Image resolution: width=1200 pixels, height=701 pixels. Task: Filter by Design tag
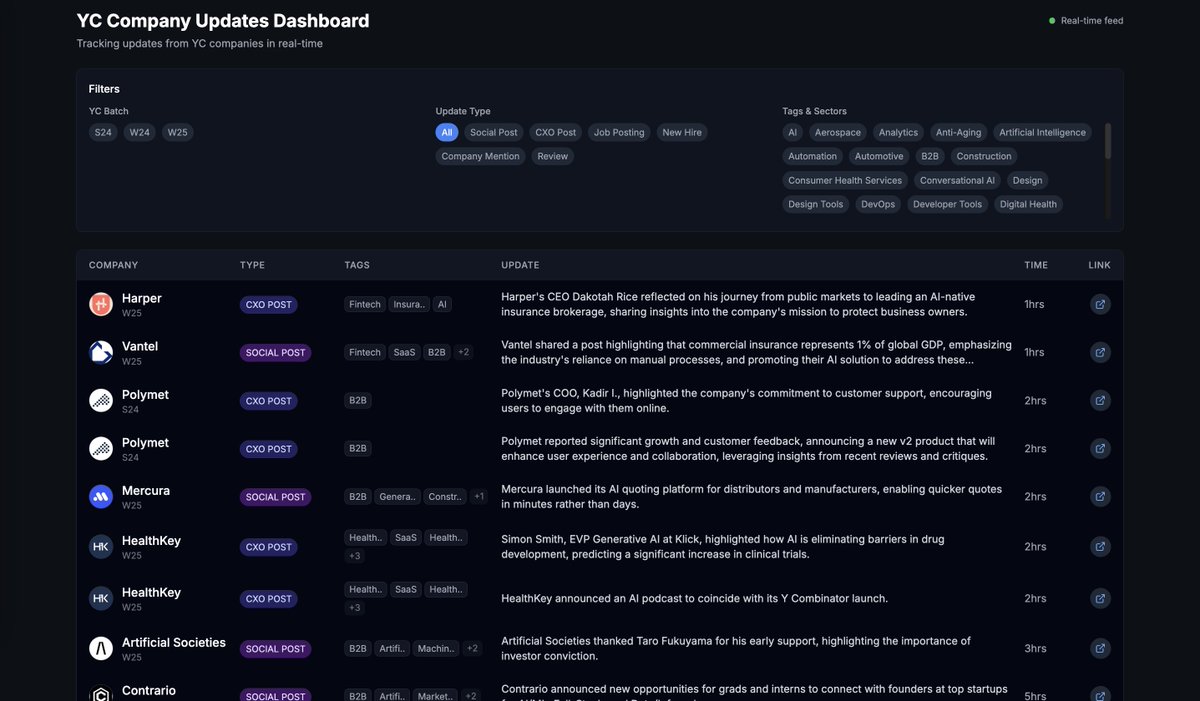pos(1027,180)
